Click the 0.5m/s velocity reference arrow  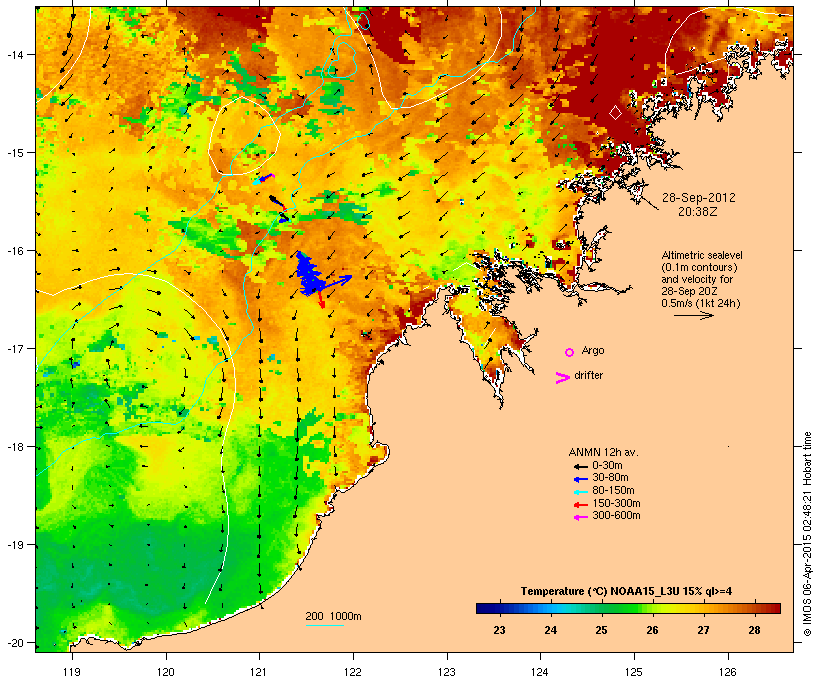pyautogui.click(x=694, y=315)
